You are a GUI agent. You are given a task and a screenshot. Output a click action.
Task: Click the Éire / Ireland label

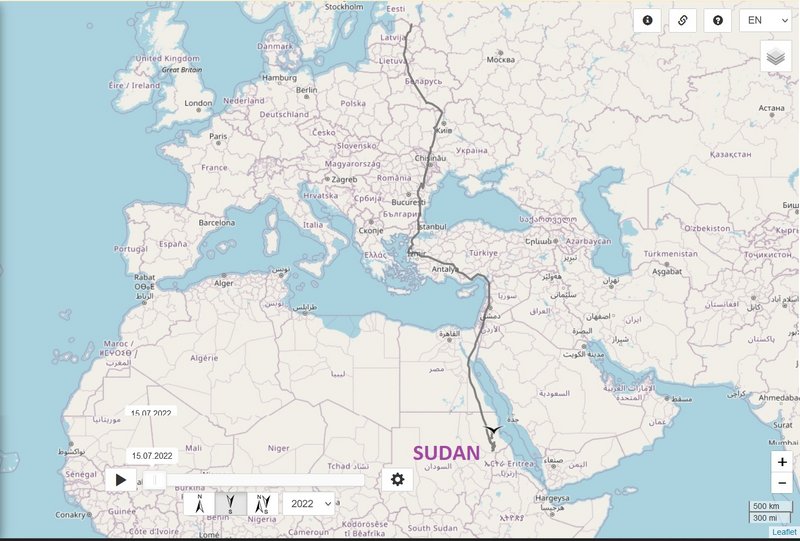click(x=134, y=86)
